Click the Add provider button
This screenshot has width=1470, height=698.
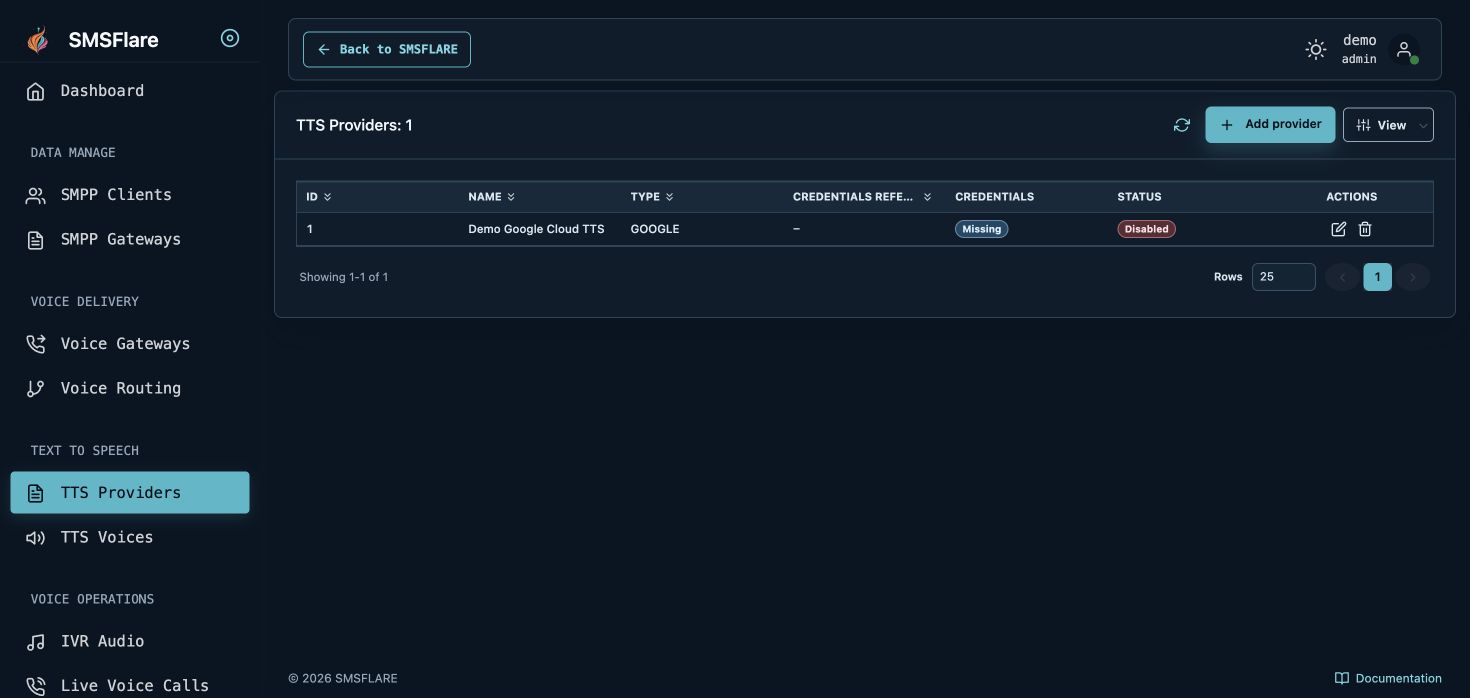1270,125
